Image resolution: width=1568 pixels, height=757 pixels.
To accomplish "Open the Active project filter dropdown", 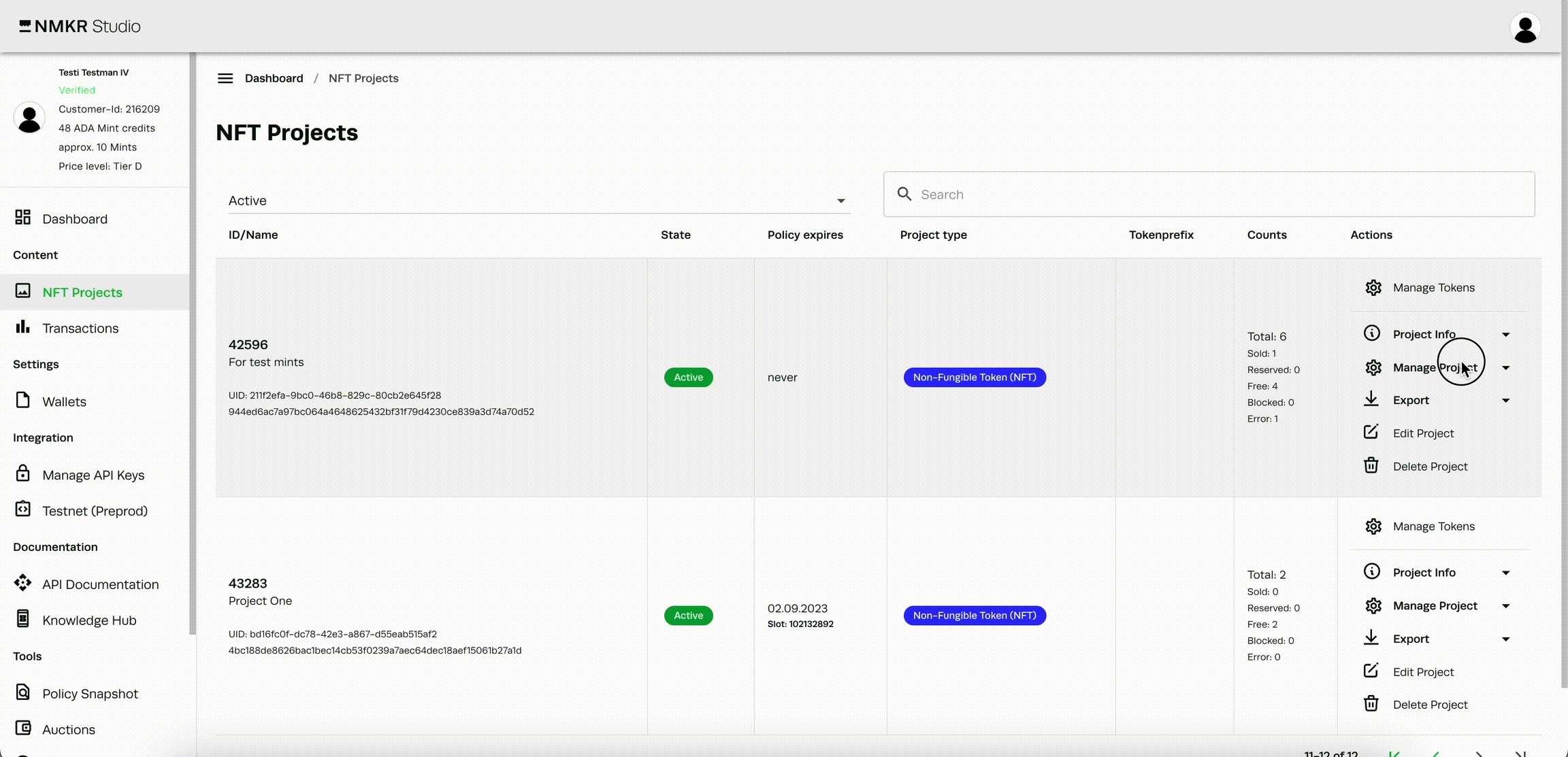I will tap(538, 201).
